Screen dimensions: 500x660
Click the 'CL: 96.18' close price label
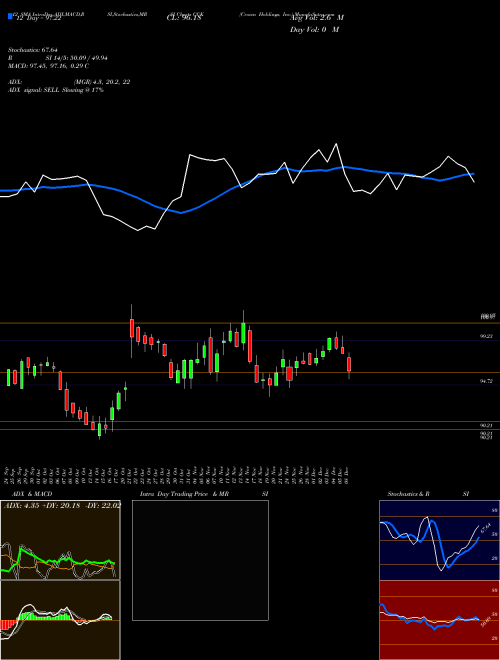point(184,18)
